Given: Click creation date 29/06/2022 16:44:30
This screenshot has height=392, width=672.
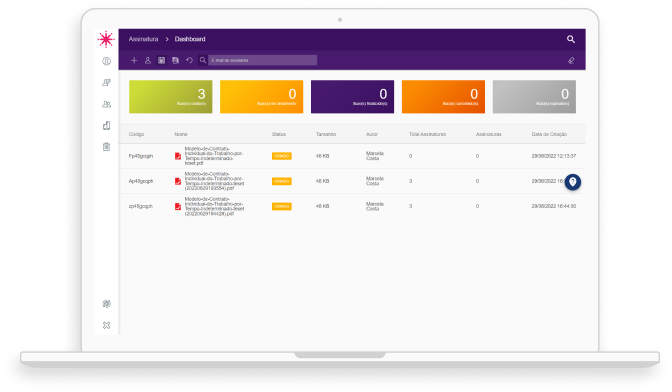Looking at the screenshot, I should pos(554,206).
